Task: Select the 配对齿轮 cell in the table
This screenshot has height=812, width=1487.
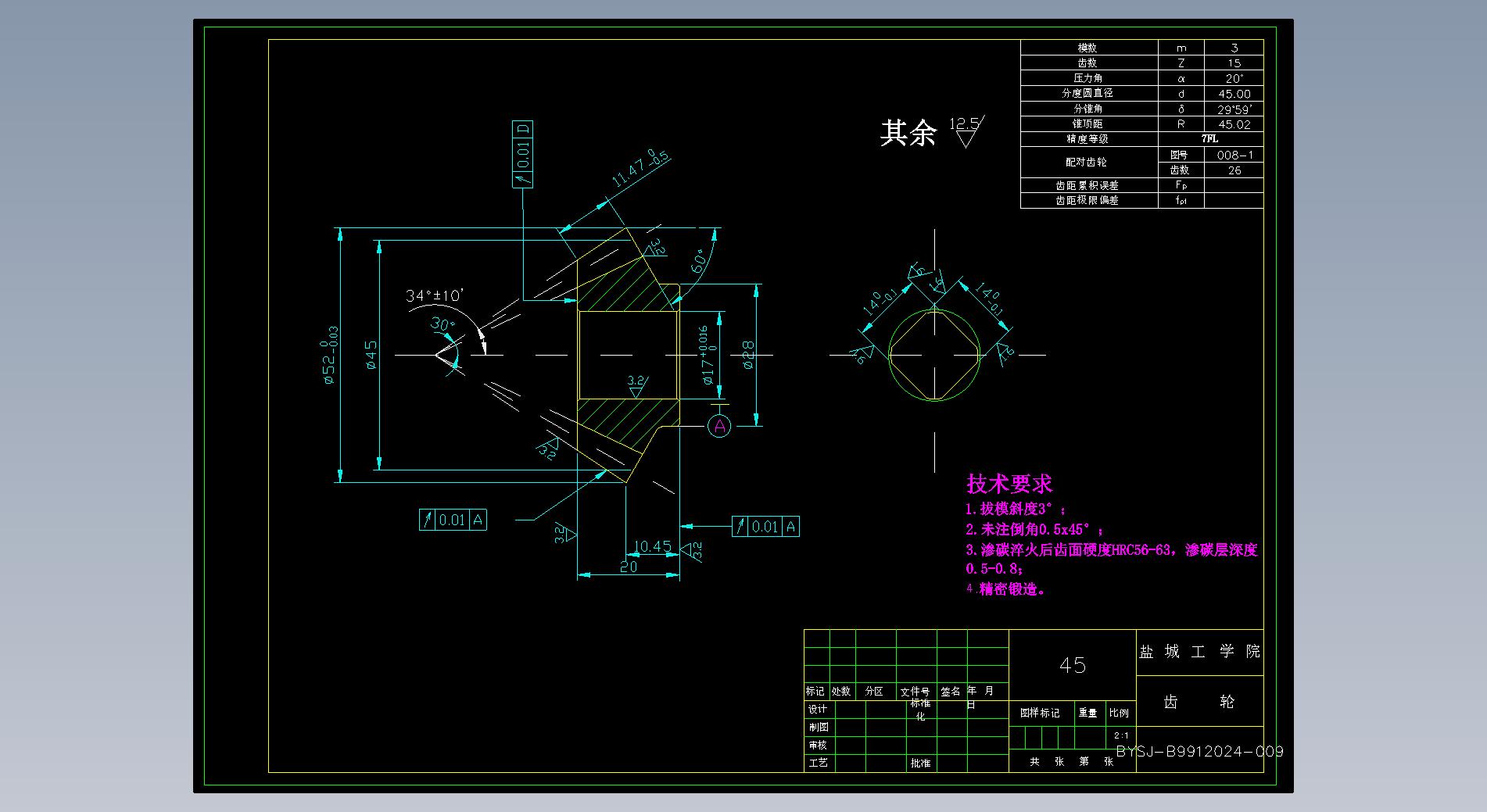Action: click(x=1087, y=162)
